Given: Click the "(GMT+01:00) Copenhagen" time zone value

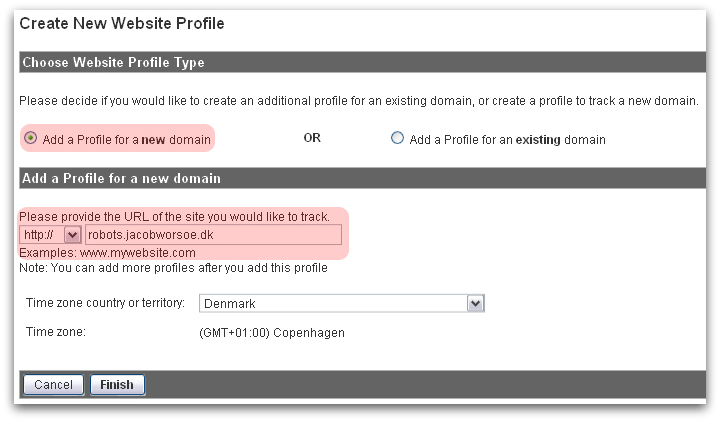Looking at the screenshot, I should (272, 332).
